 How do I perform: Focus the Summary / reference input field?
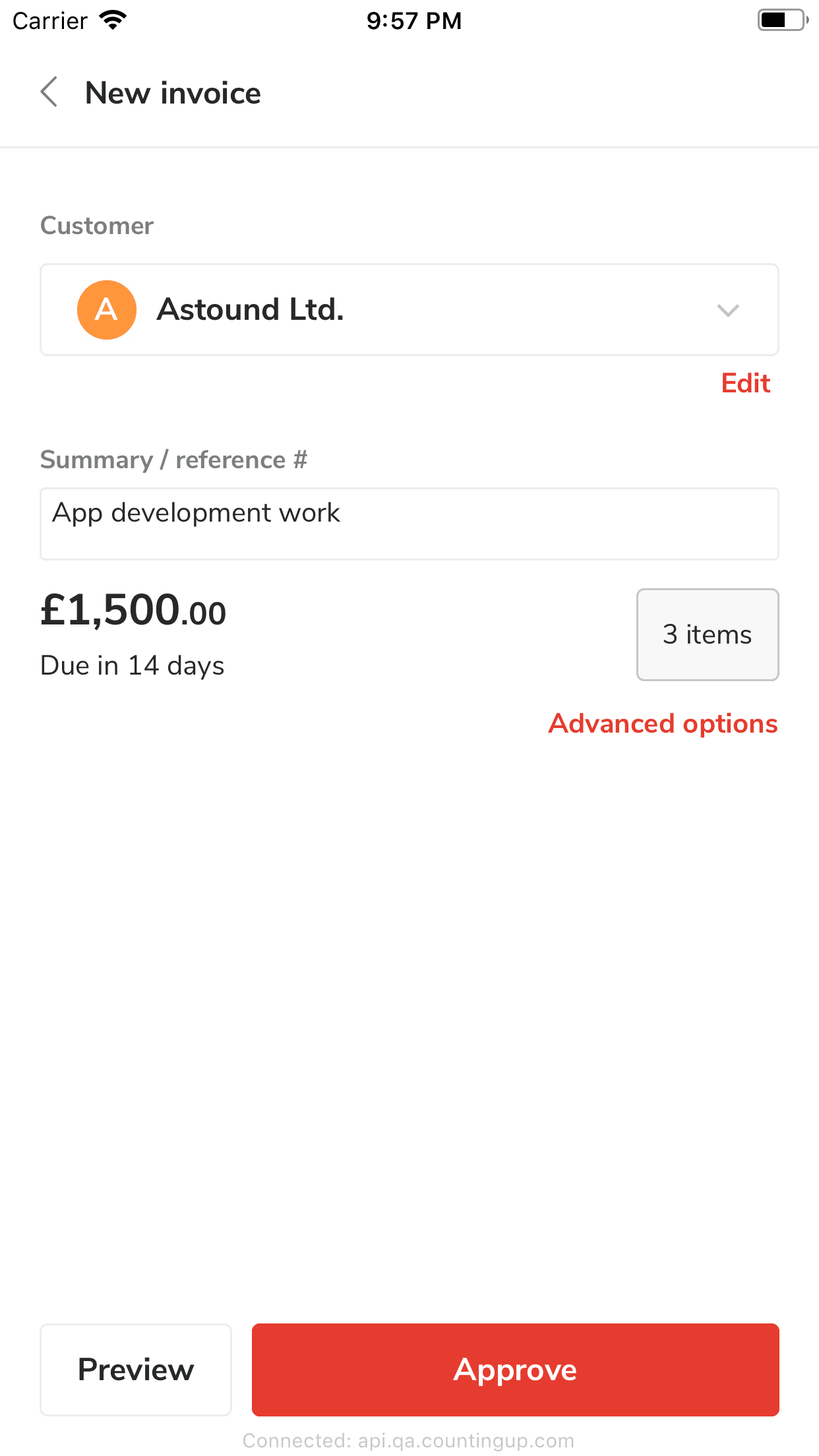[x=409, y=524]
